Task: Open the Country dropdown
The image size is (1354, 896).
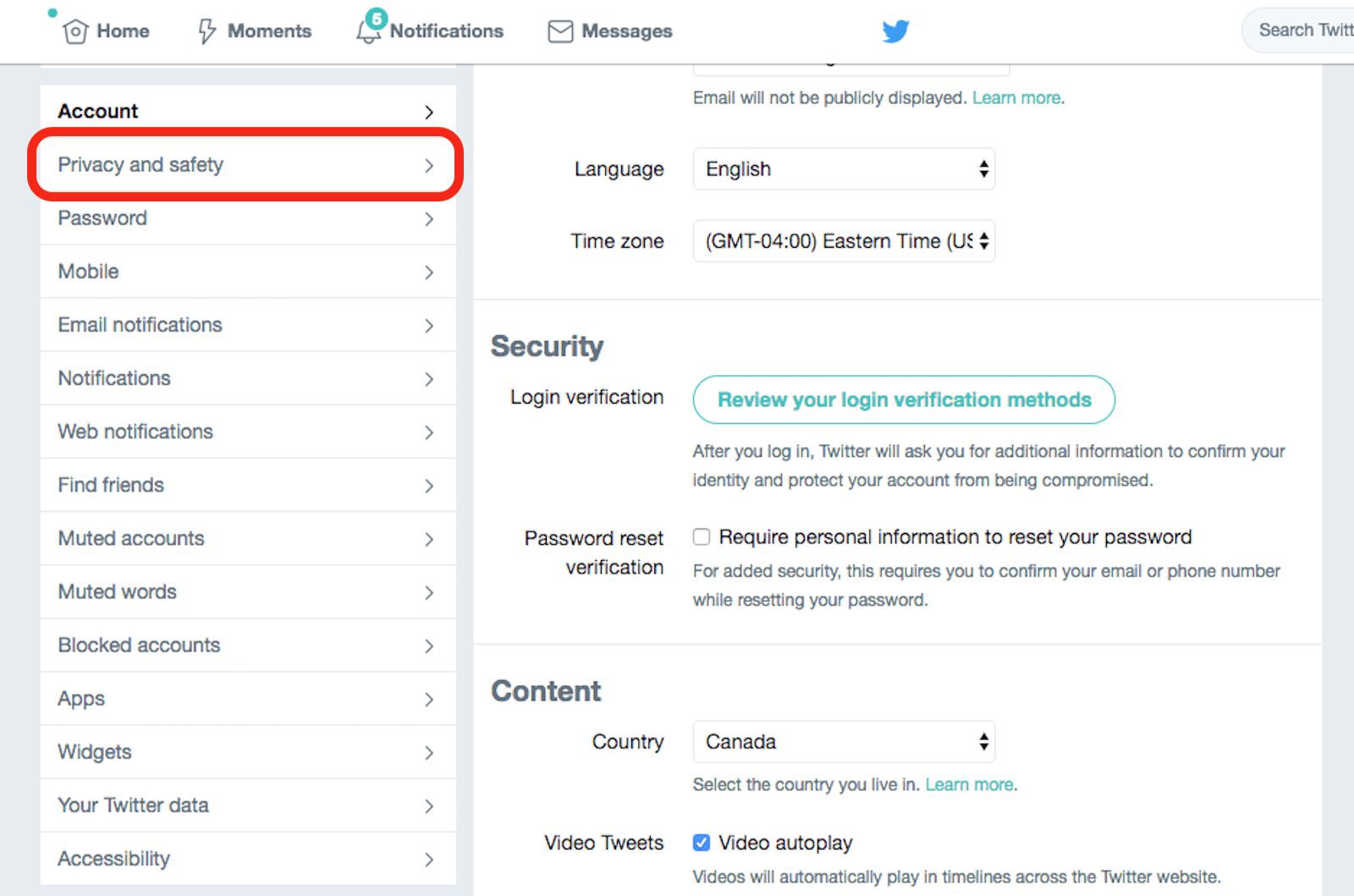Action: (x=844, y=742)
